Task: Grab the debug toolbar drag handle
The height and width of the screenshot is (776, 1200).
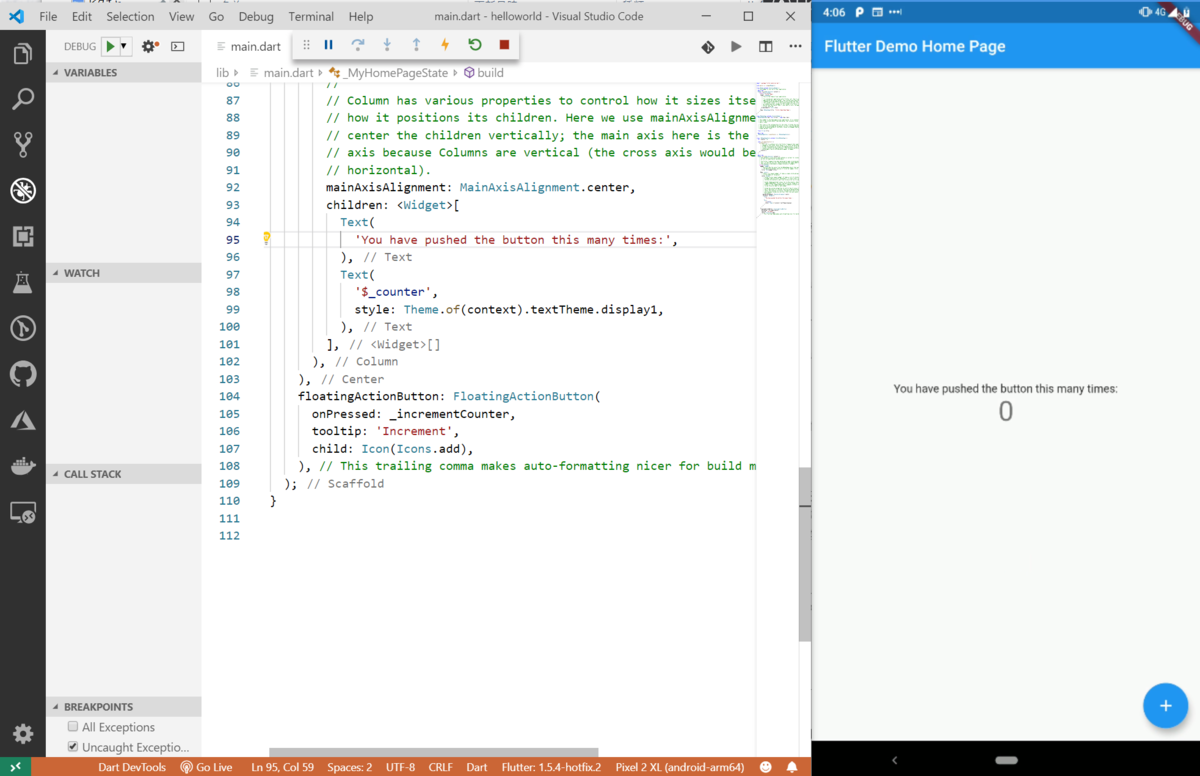Action: point(306,45)
